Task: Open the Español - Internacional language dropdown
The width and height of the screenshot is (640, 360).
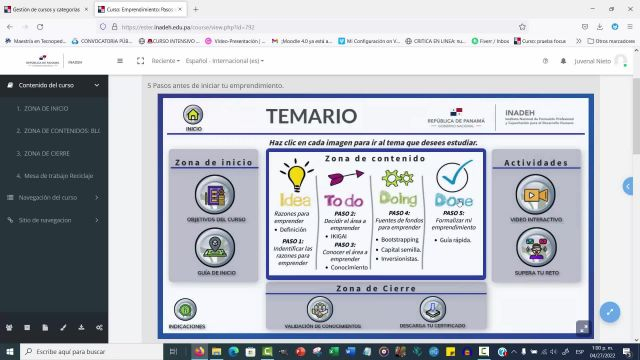Action: [224, 61]
